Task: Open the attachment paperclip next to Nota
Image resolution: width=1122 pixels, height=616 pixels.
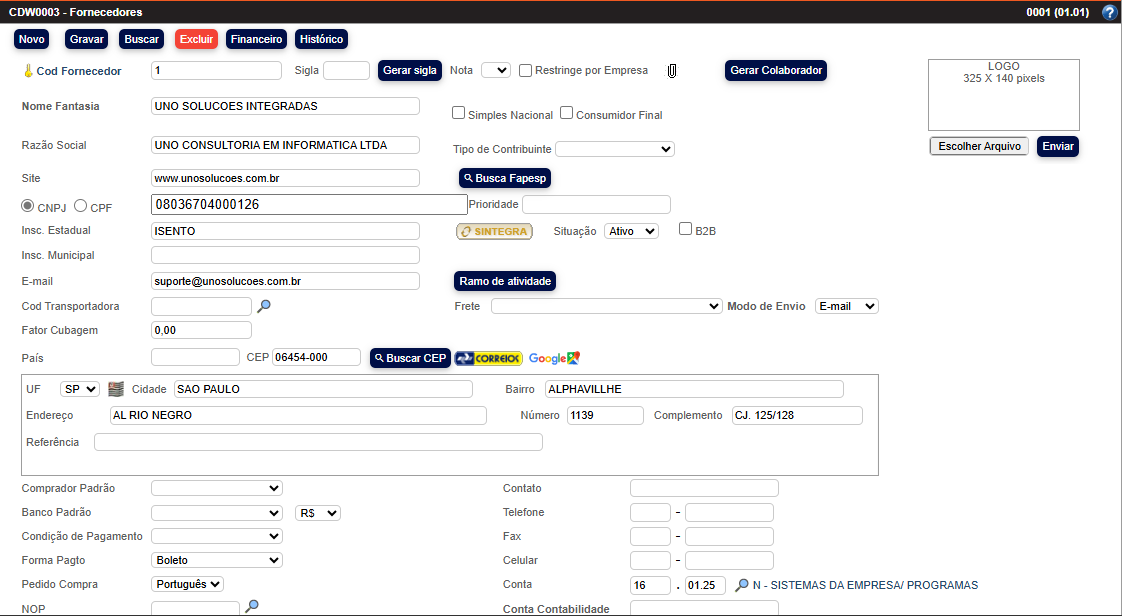Action: click(671, 70)
